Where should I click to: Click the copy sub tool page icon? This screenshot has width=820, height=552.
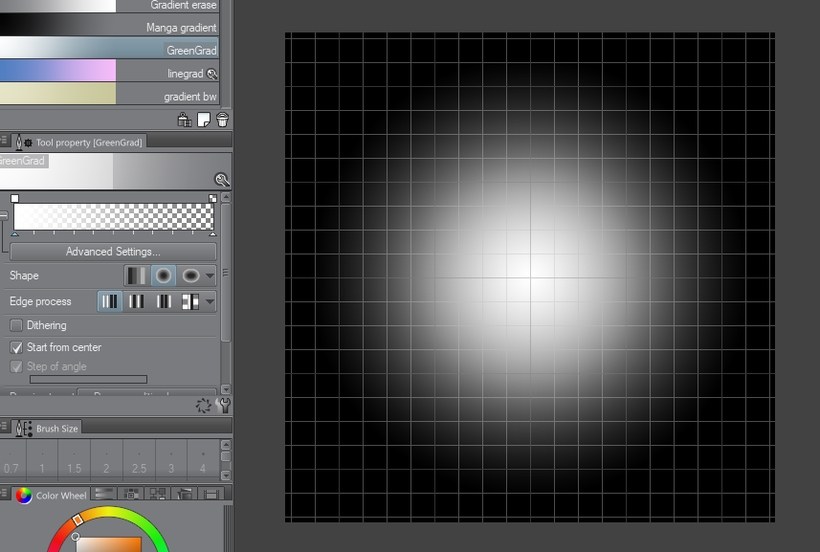[203, 120]
